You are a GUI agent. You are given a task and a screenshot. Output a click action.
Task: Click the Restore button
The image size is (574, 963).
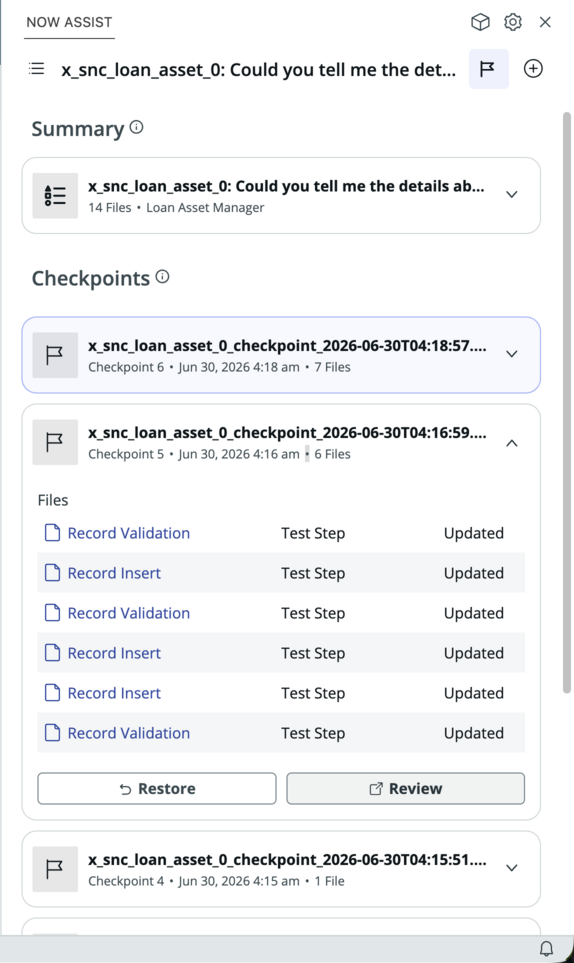(157, 789)
